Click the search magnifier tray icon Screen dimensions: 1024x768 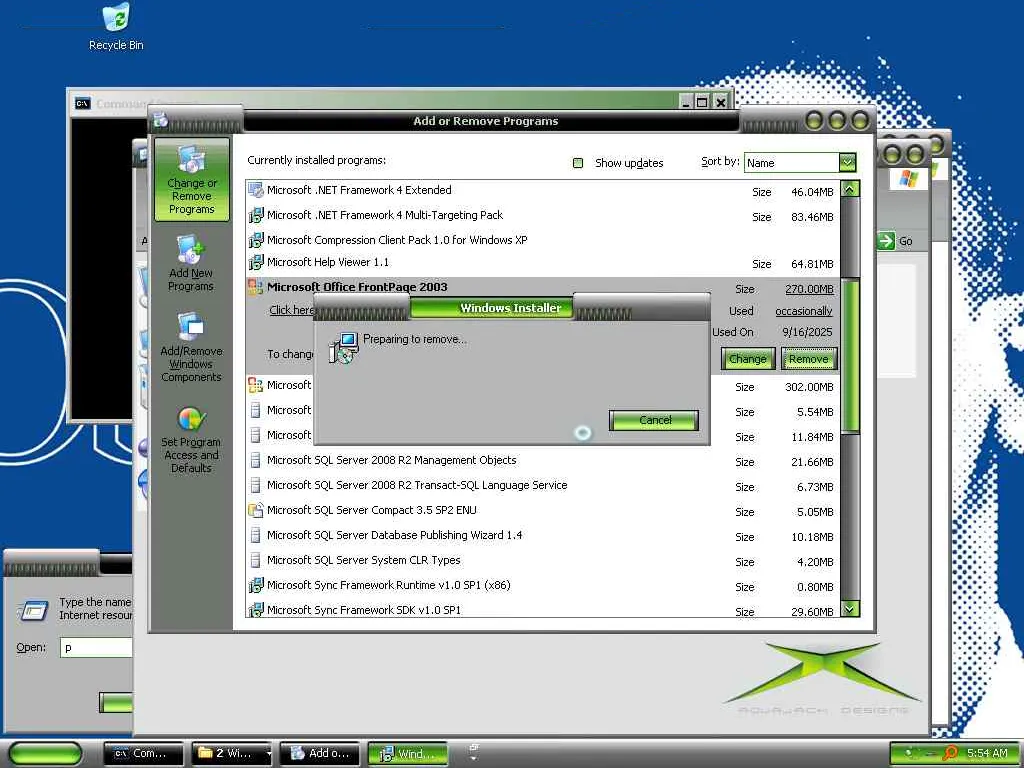(x=951, y=753)
